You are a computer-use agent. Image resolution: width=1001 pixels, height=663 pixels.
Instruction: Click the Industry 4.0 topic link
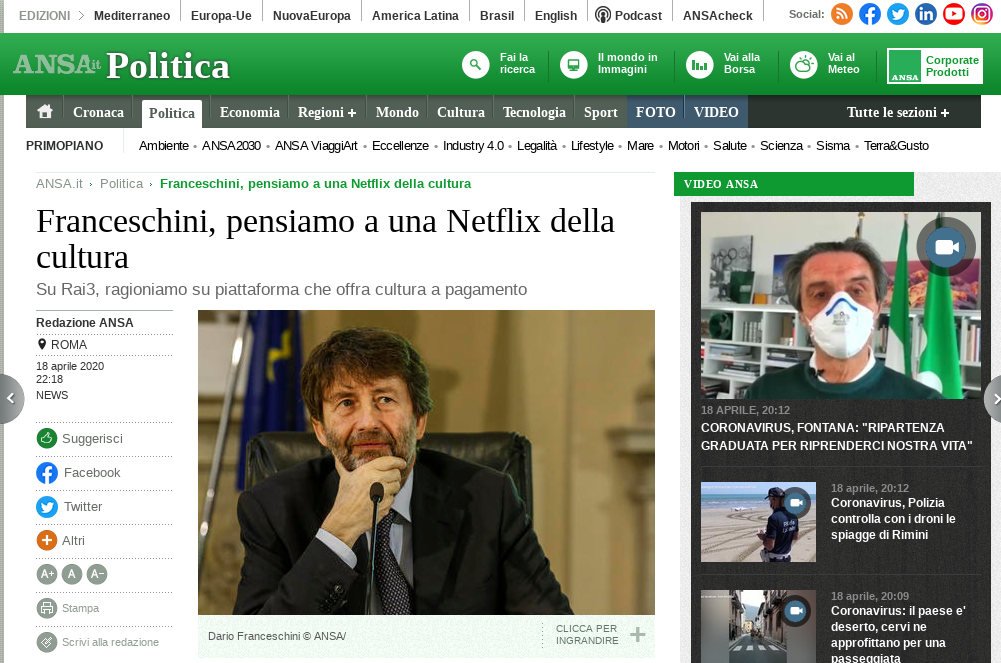click(x=473, y=145)
